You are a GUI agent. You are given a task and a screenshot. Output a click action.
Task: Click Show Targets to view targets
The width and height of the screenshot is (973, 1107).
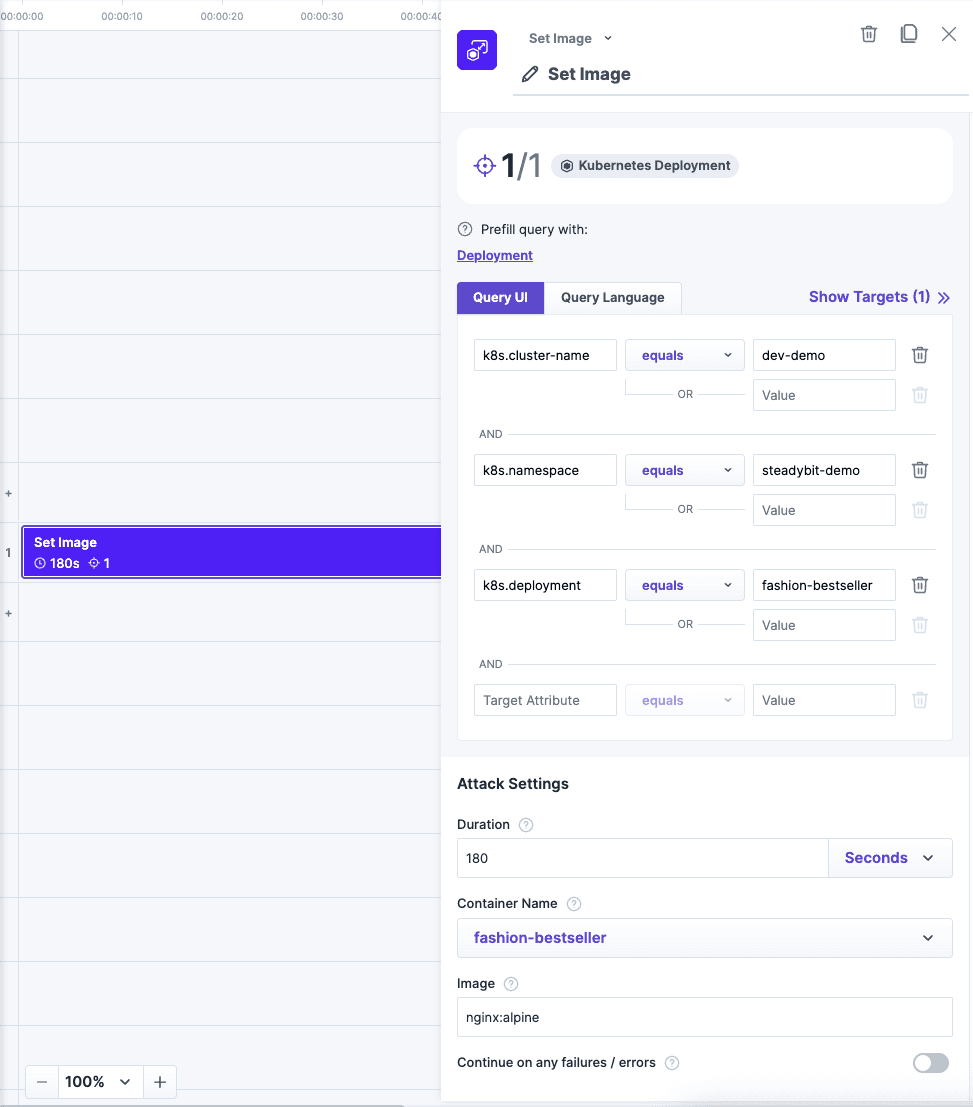click(869, 296)
